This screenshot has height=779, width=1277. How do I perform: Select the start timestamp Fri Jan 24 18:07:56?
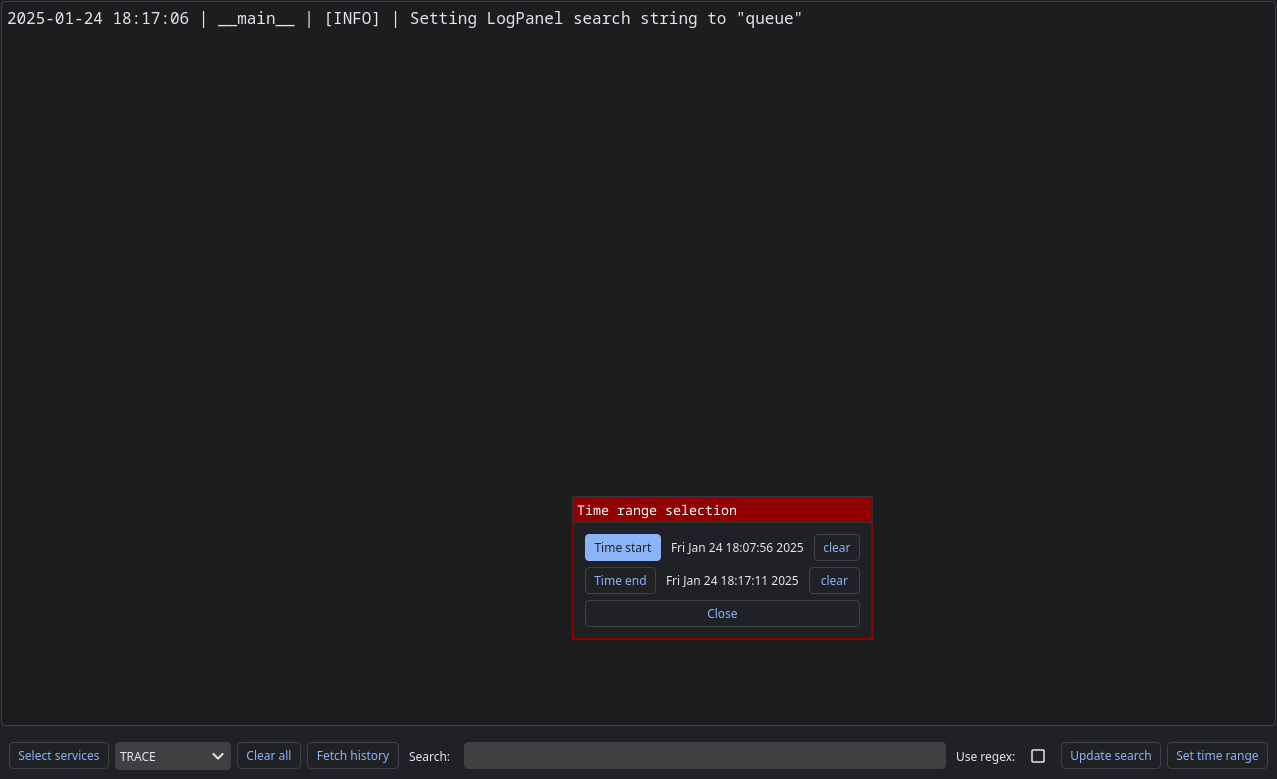(737, 547)
